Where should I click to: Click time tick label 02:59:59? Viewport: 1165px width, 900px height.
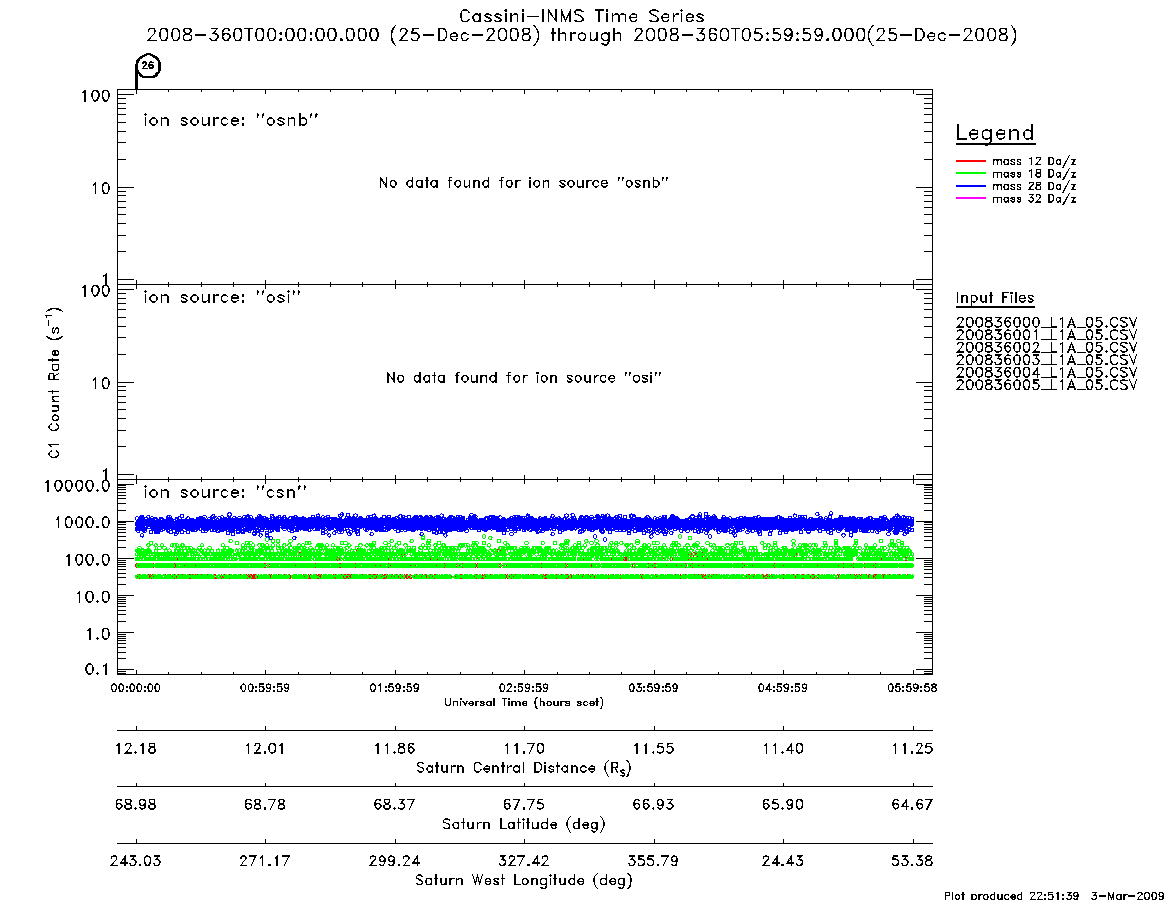524,688
